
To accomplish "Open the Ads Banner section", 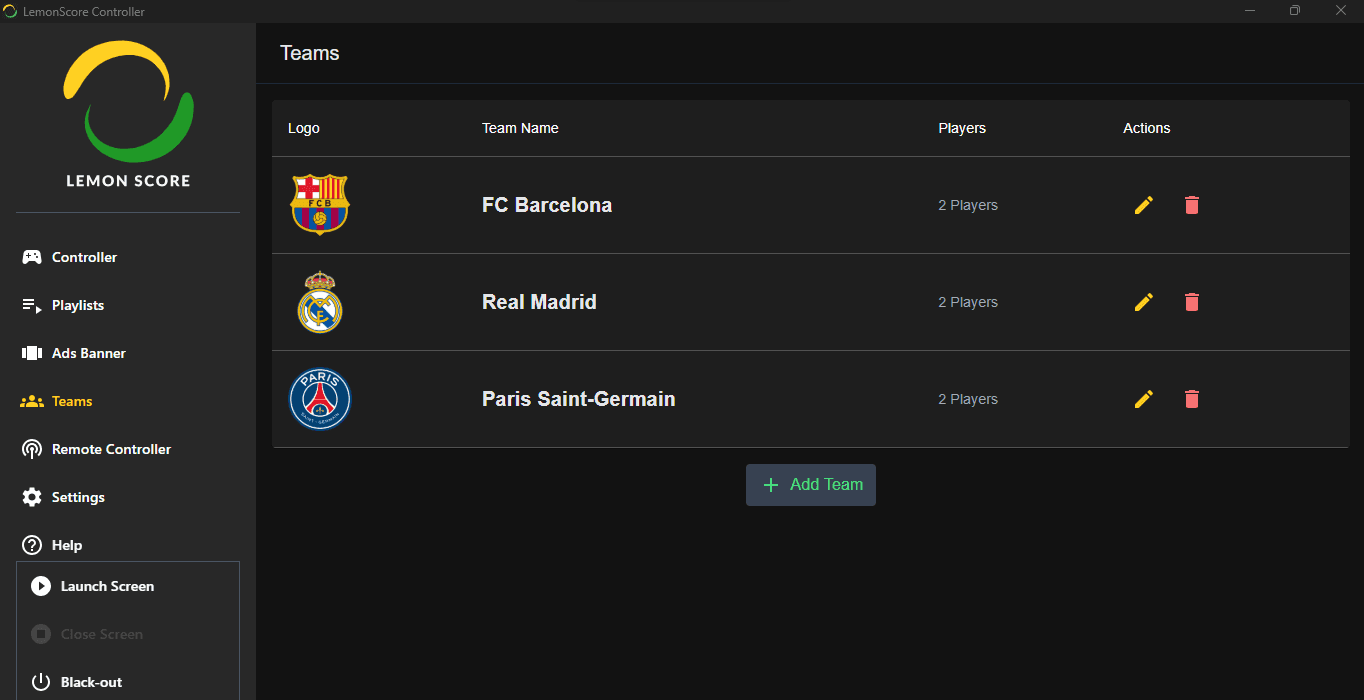I will click(x=88, y=353).
